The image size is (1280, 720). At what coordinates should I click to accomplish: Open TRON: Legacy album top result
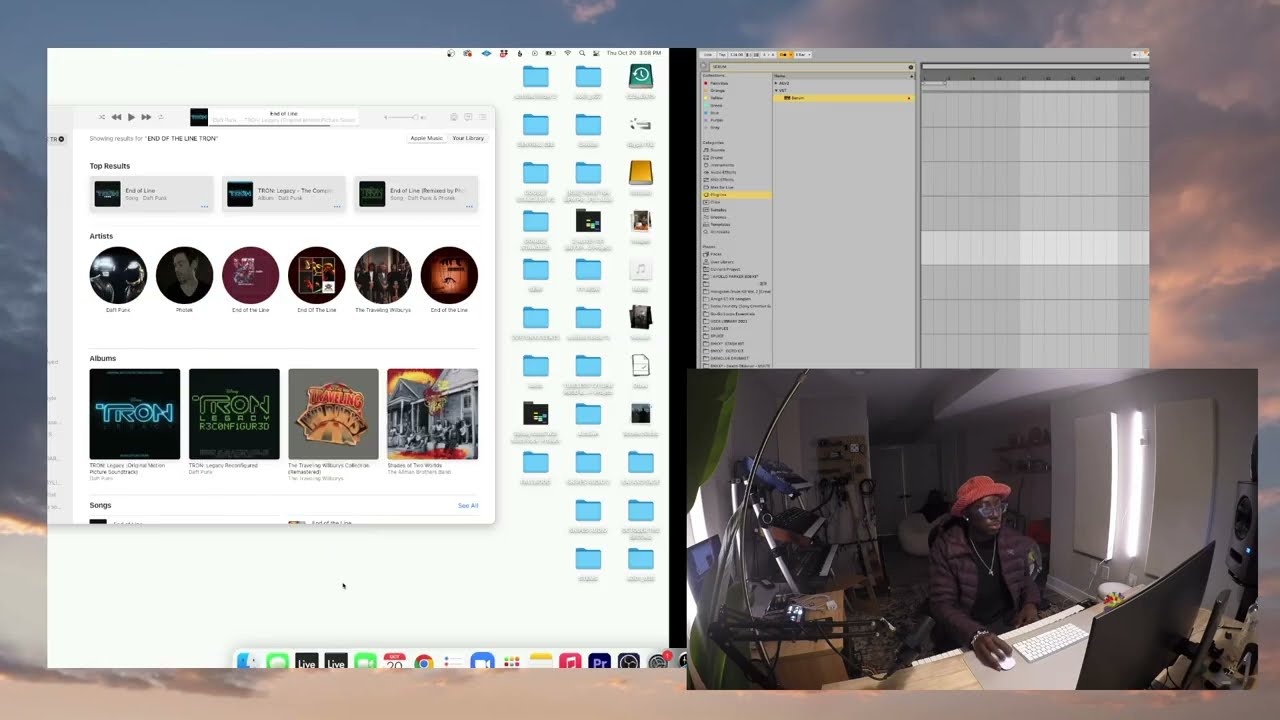284,193
